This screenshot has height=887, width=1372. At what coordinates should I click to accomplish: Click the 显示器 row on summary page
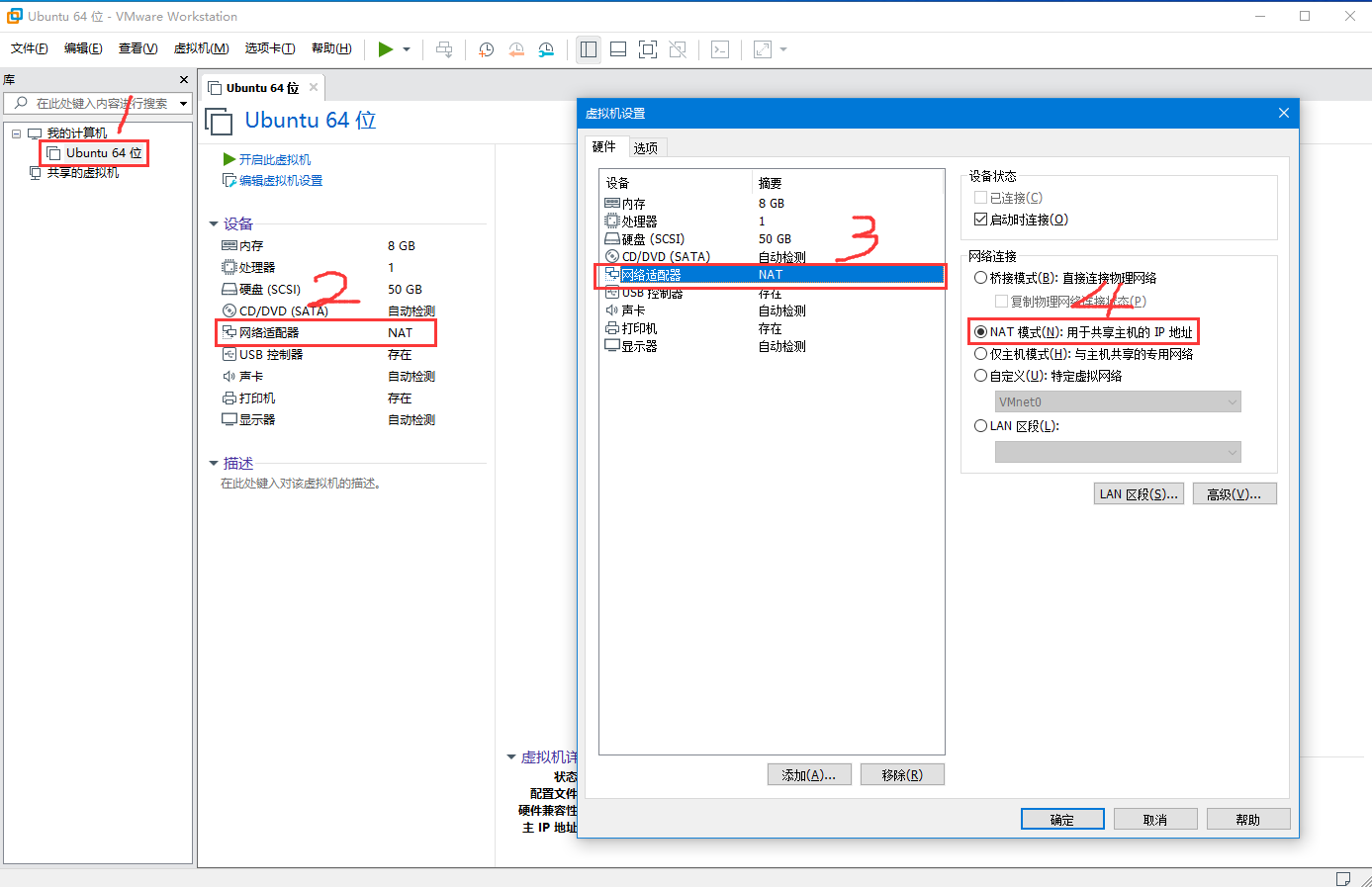click(326, 419)
